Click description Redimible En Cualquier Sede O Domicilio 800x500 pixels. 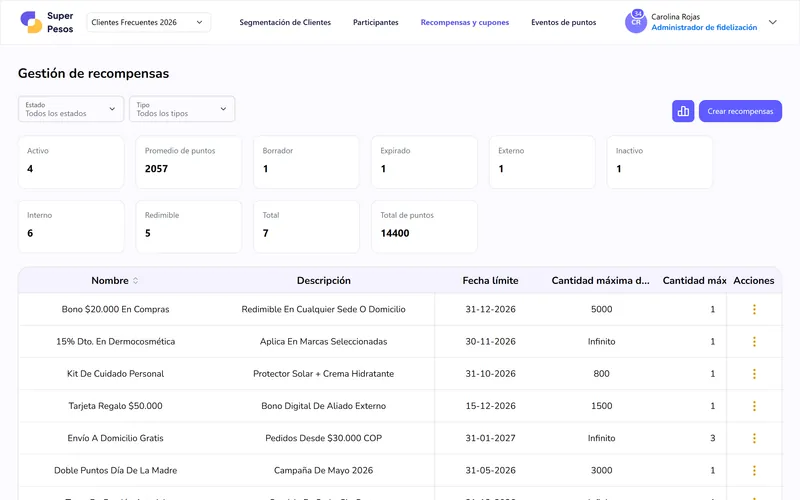click(323, 309)
